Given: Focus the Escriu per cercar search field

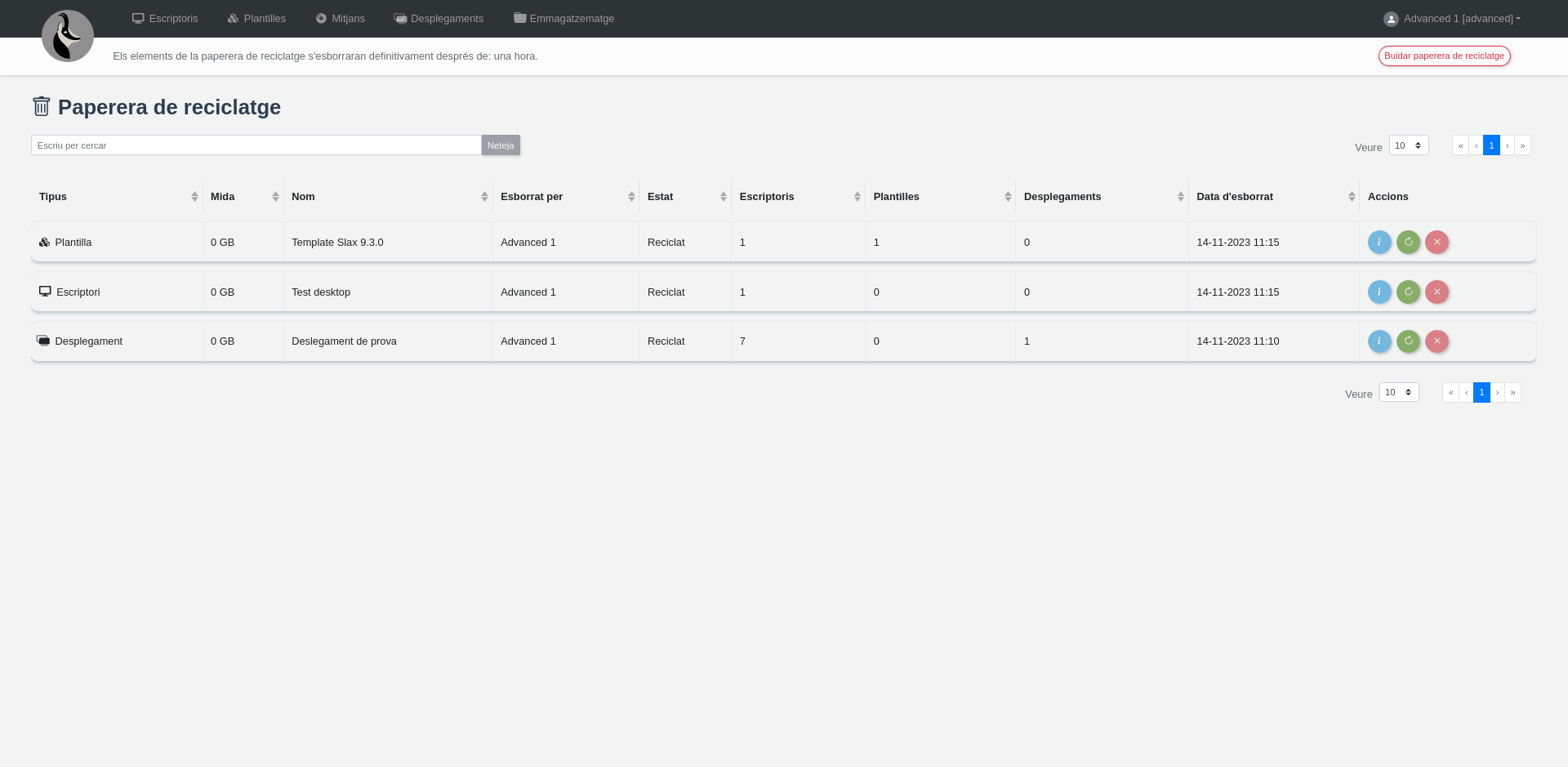Looking at the screenshot, I should click(256, 145).
